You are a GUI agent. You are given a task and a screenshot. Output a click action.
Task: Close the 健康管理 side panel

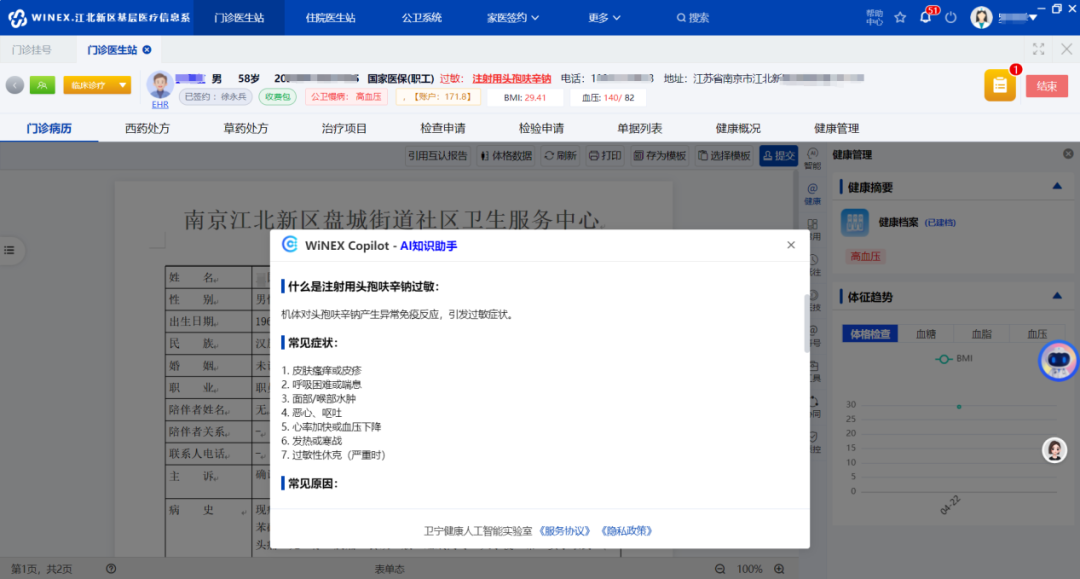(1067, 155)
